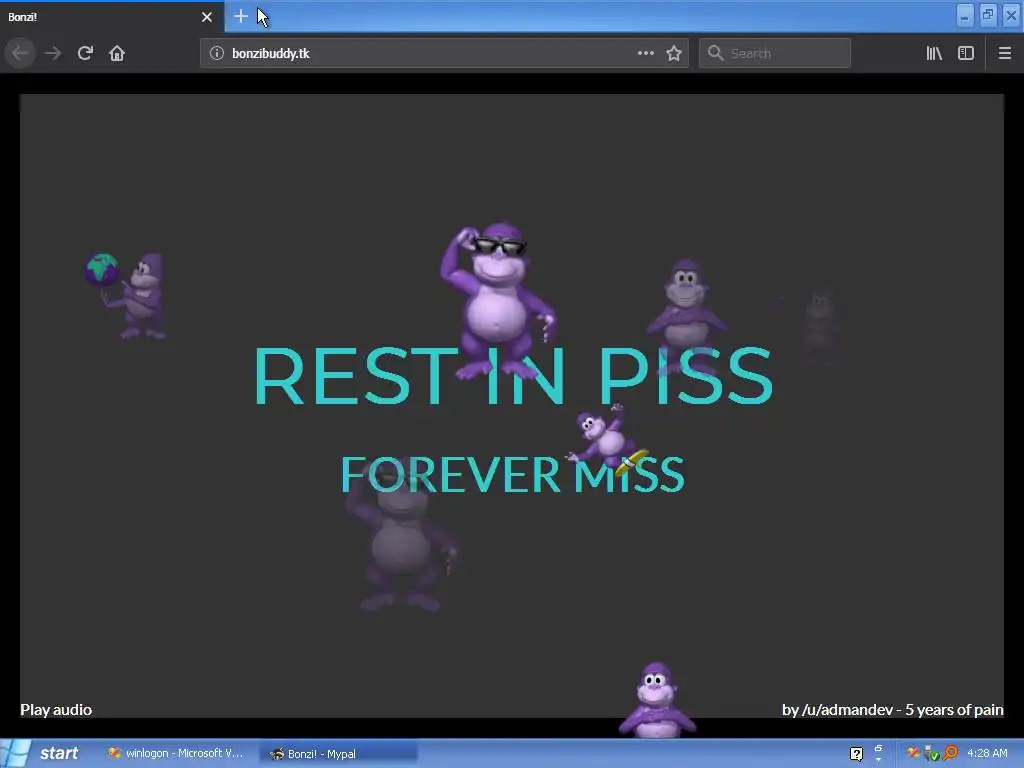Click the FOREVER MISS text

pos(513,474)
